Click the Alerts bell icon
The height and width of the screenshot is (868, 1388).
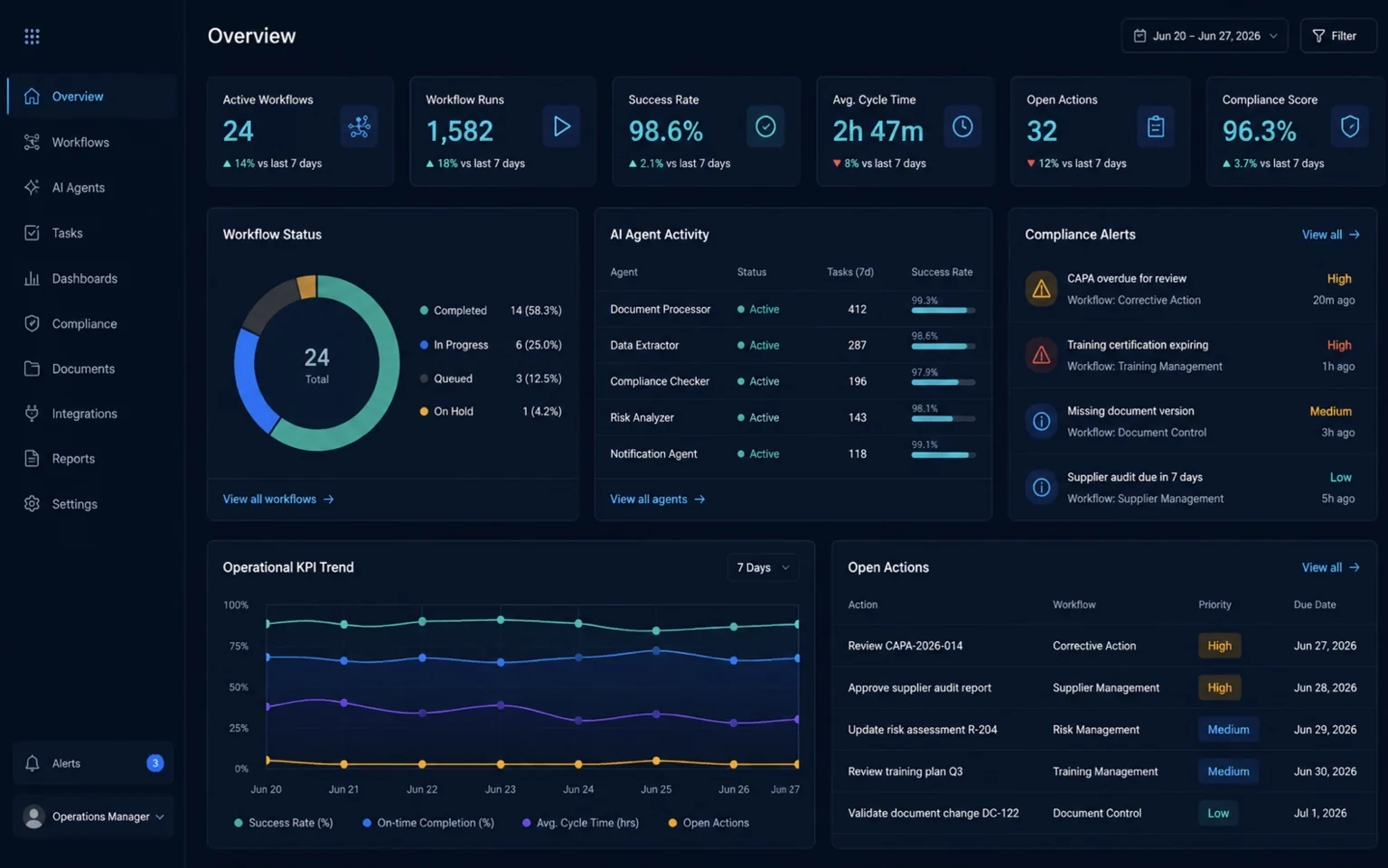[x=32, y=763]
